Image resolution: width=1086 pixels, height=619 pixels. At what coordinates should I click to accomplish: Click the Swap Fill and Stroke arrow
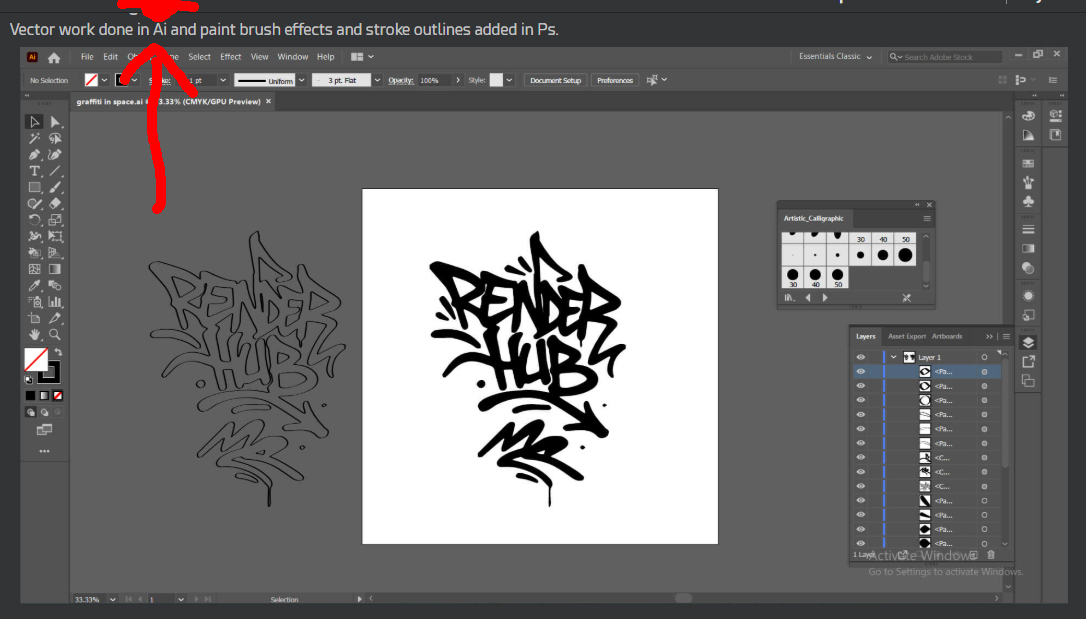(59, 352)
